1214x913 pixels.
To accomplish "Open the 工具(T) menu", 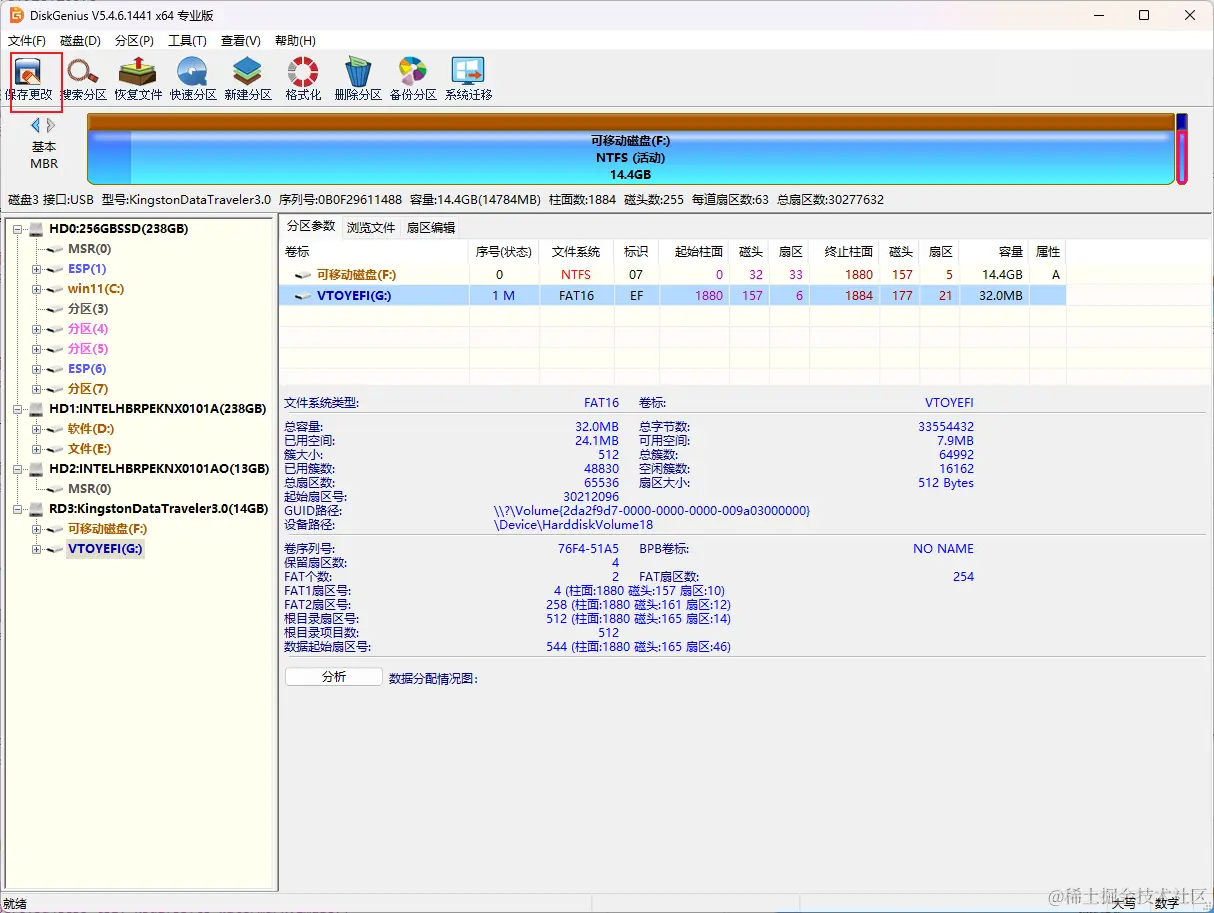I will pos(187,41).
